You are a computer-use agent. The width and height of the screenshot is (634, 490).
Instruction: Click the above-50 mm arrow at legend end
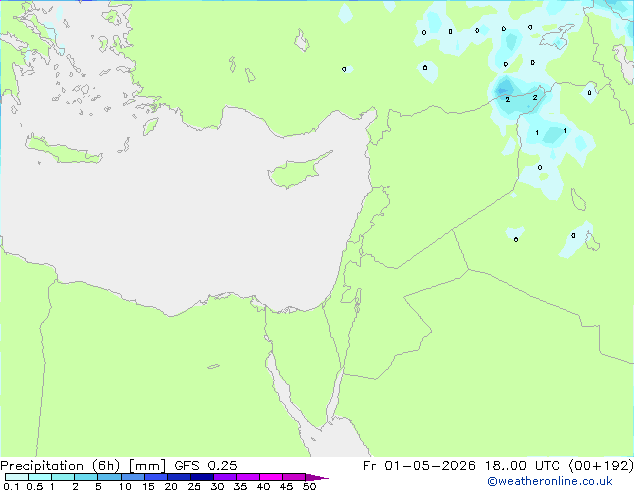317,477
